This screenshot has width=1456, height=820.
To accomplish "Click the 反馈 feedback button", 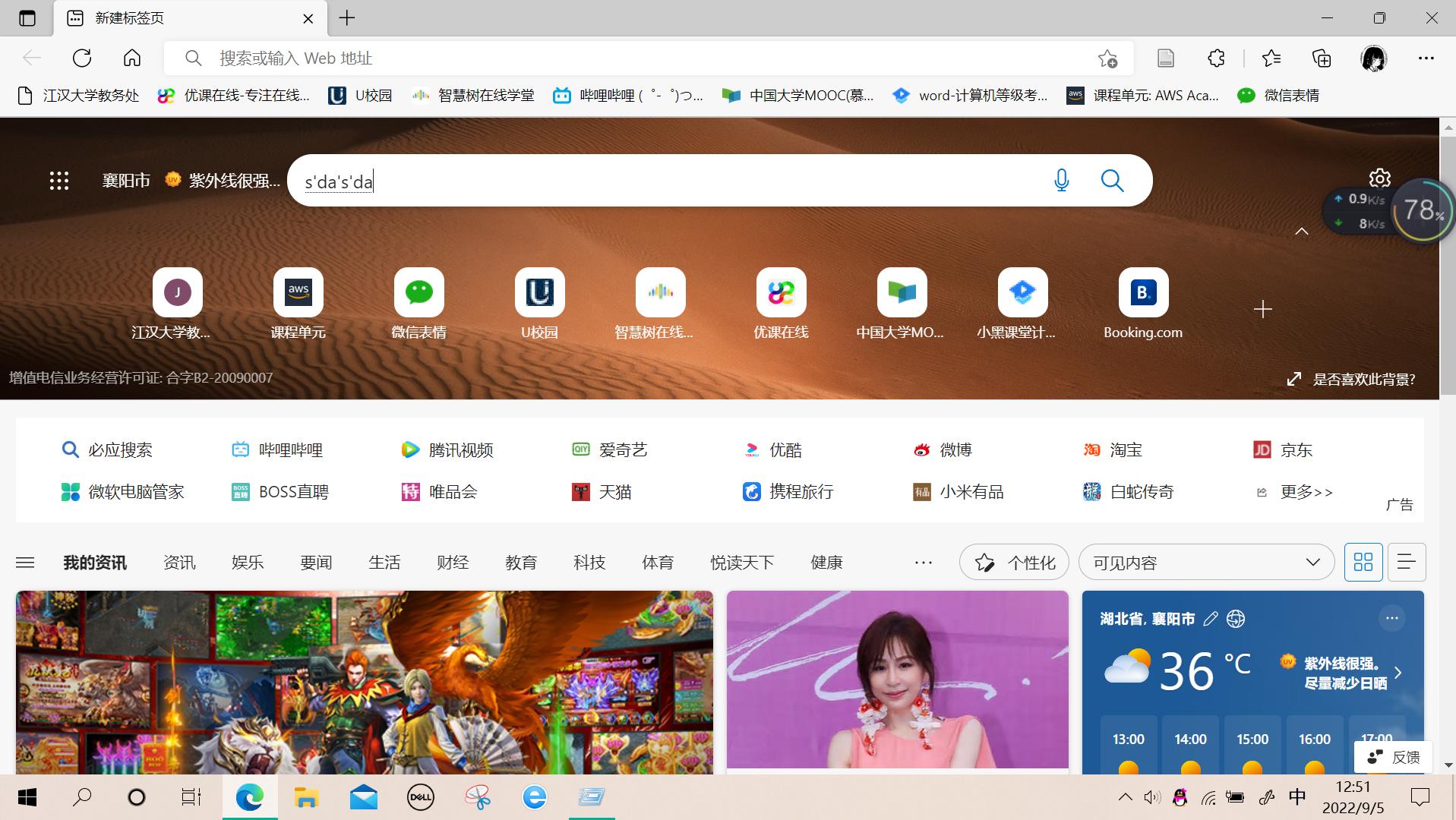I will 1393,756.
